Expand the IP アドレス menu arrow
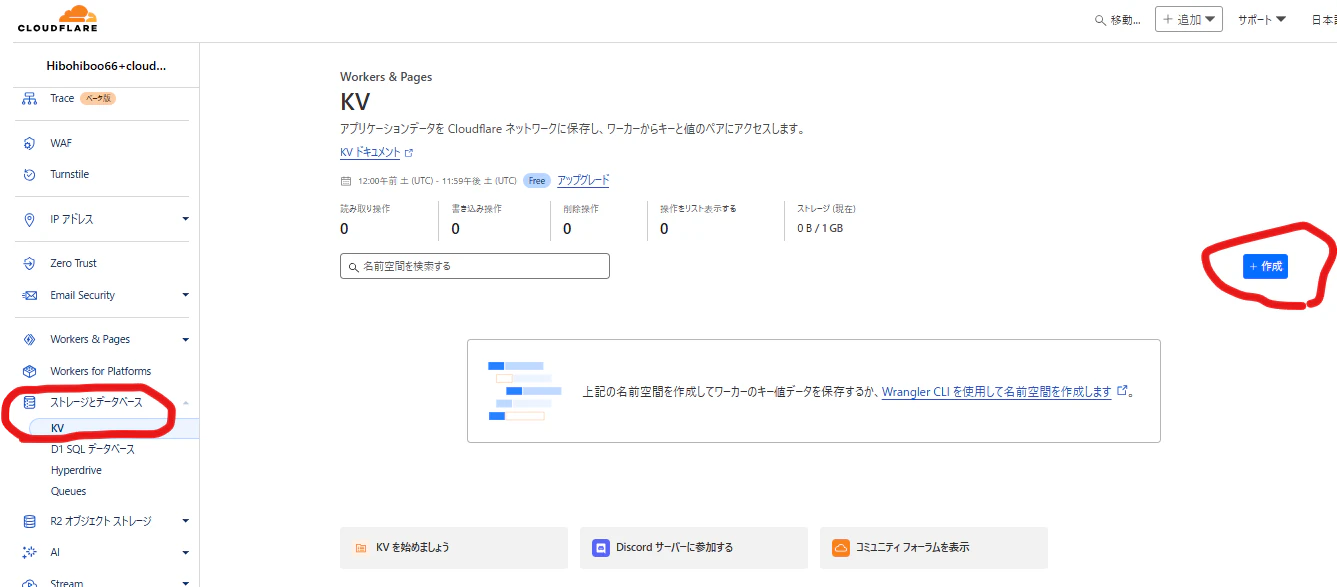Image resolution: width=1339 pixels, height=587 pixels. 185,219
